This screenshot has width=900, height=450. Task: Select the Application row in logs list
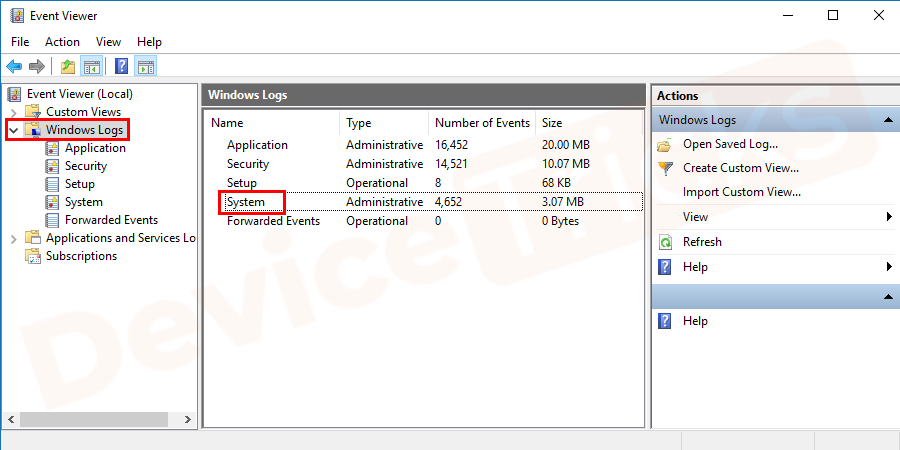424,145
